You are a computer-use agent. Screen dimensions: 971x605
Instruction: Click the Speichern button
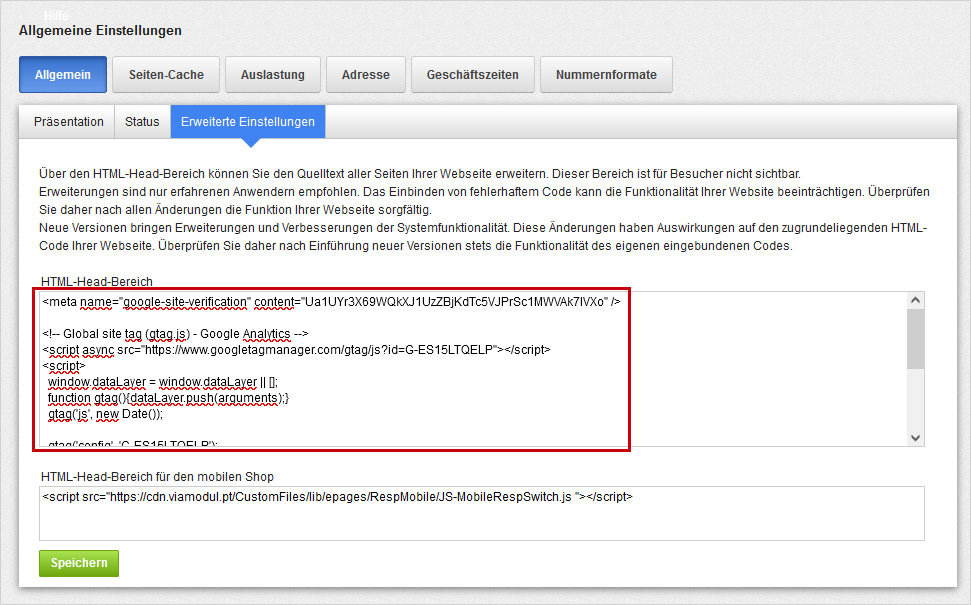79,563
